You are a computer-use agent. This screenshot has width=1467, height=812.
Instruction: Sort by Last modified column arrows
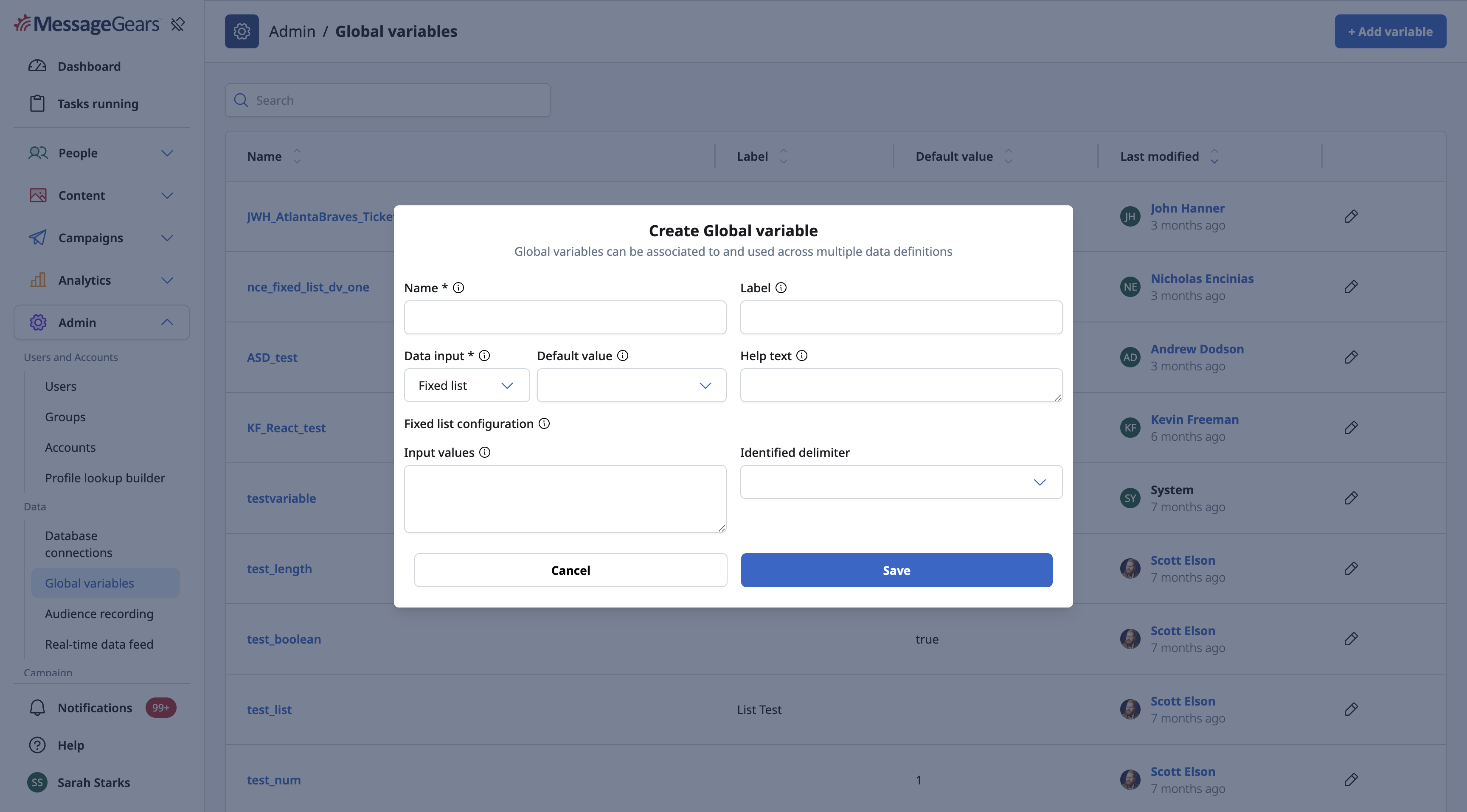tap(1214, 157)
